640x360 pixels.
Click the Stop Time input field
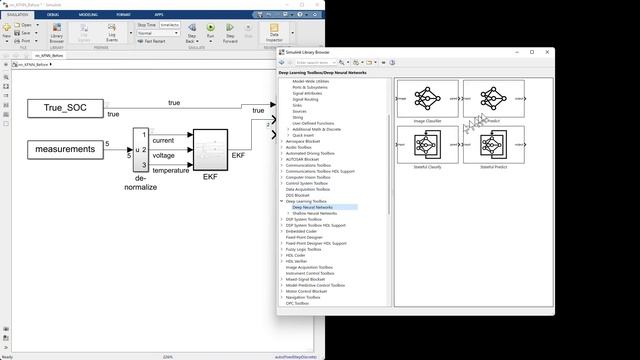[x=169, y=25]
